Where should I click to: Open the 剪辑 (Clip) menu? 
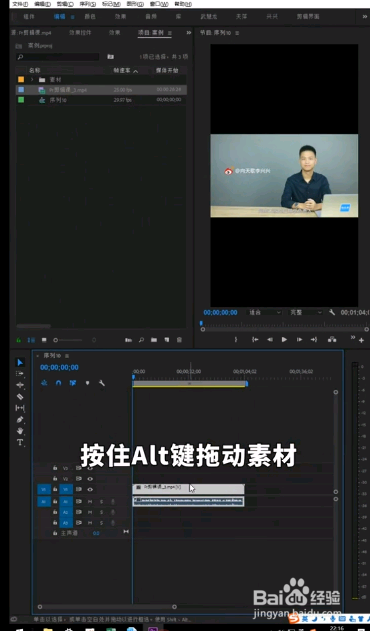click(65, 4)
